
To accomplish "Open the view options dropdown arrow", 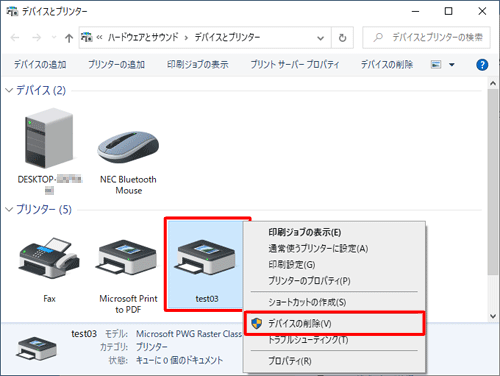I will point(452,65).
